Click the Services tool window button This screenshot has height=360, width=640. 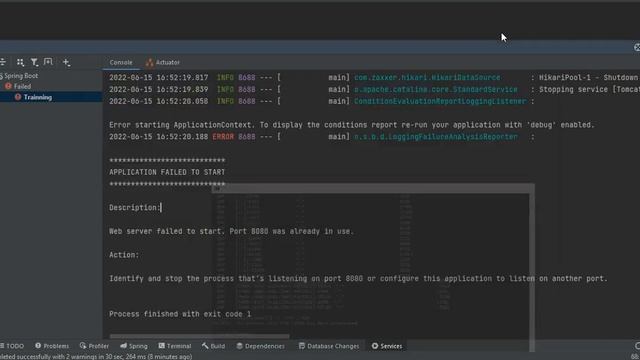click(x=387, y=346)
